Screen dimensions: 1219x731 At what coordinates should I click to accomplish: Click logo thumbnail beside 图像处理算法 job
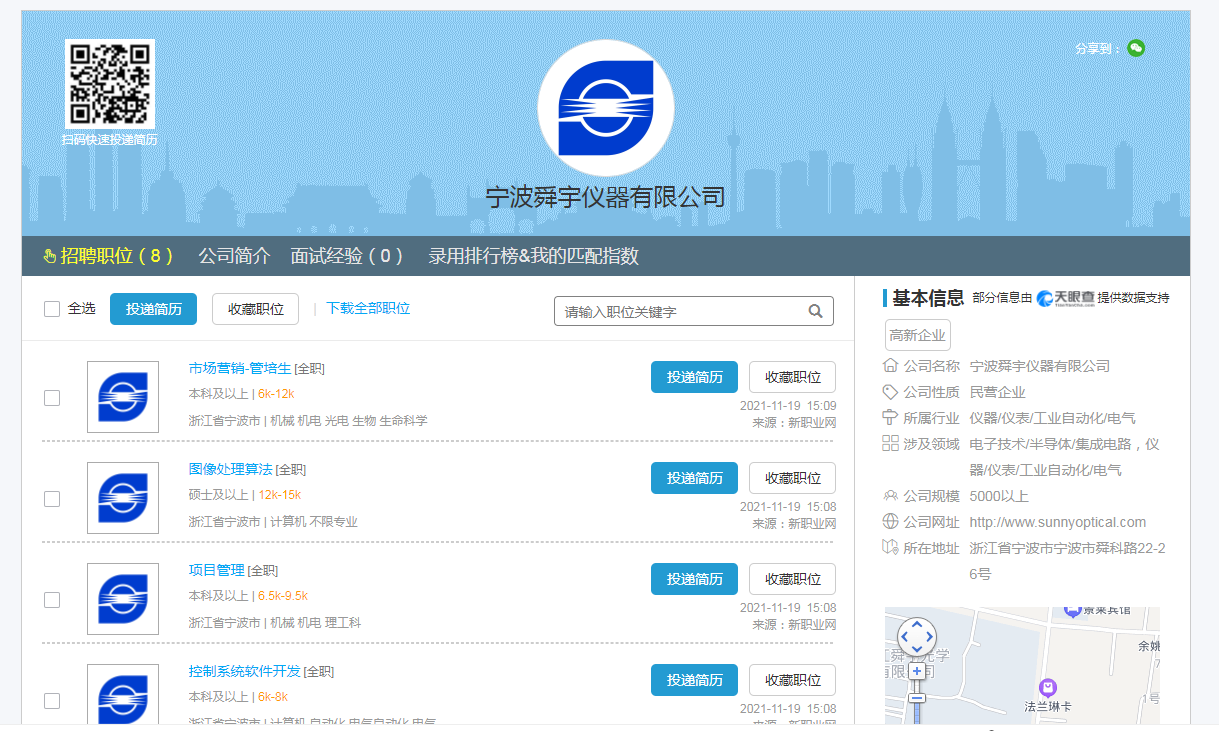123,498
